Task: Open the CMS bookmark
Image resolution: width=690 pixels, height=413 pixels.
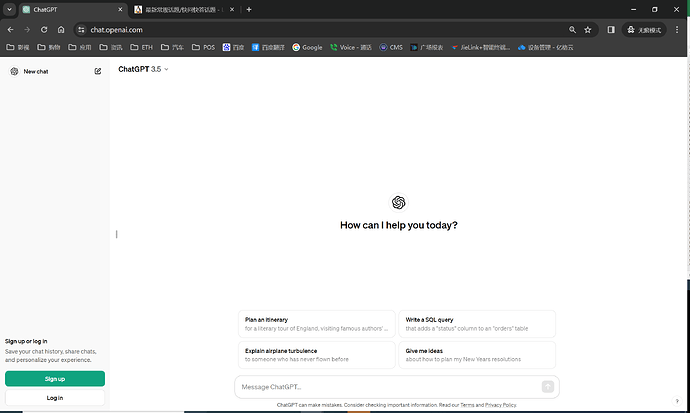Action: 391,47
